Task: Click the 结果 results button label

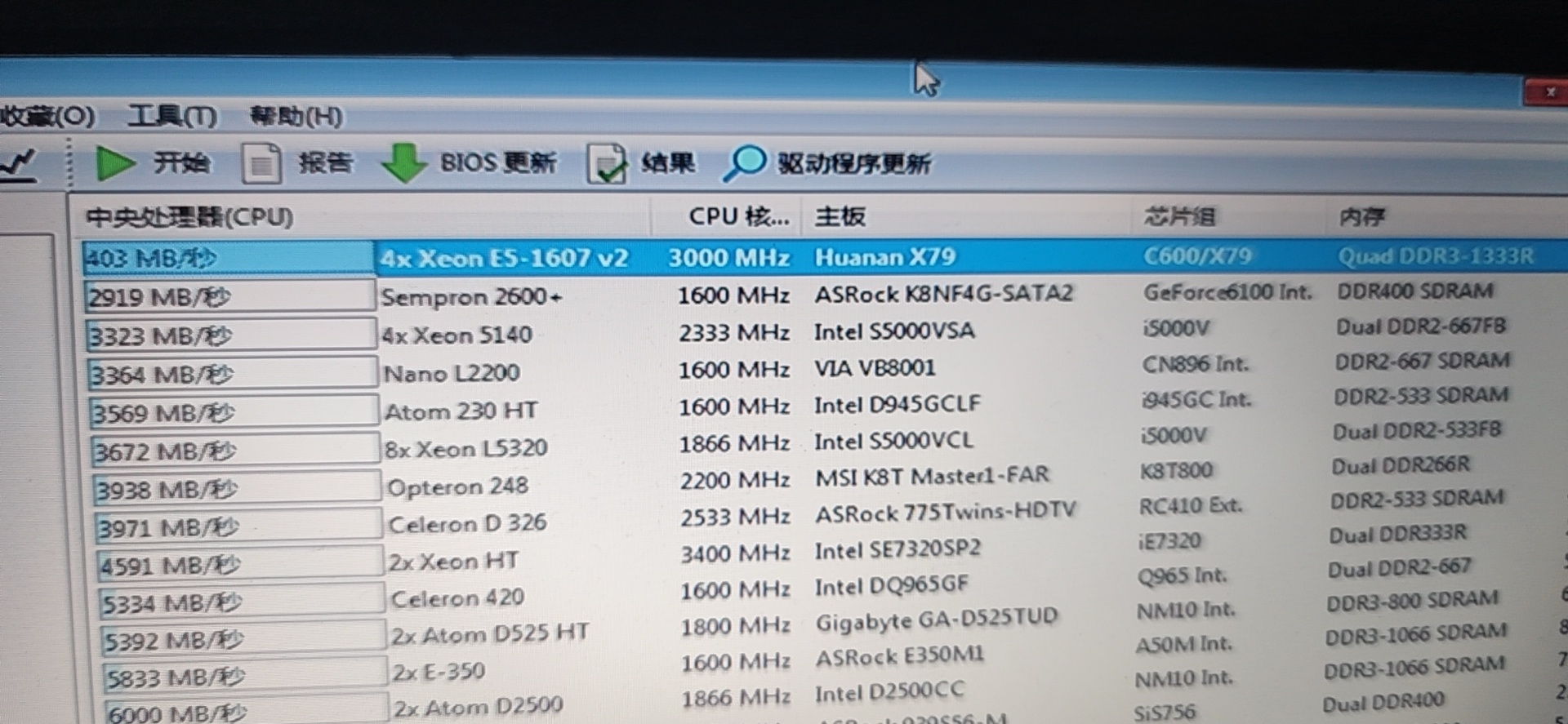Action: (668, 162)
